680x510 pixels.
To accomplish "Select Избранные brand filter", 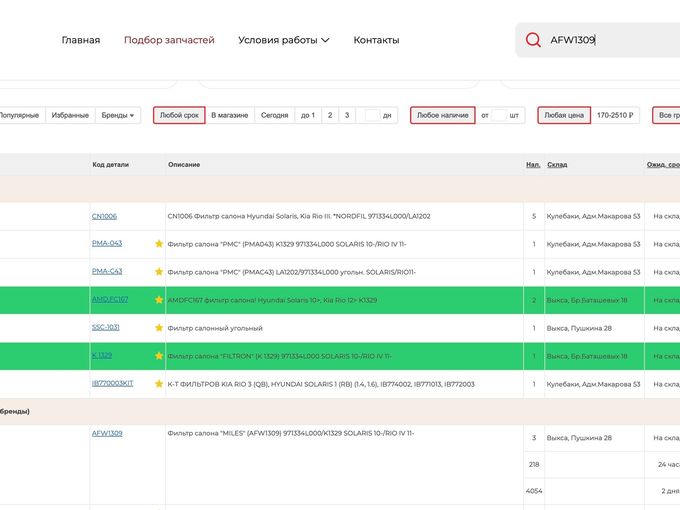I will (x=70, y=115).
